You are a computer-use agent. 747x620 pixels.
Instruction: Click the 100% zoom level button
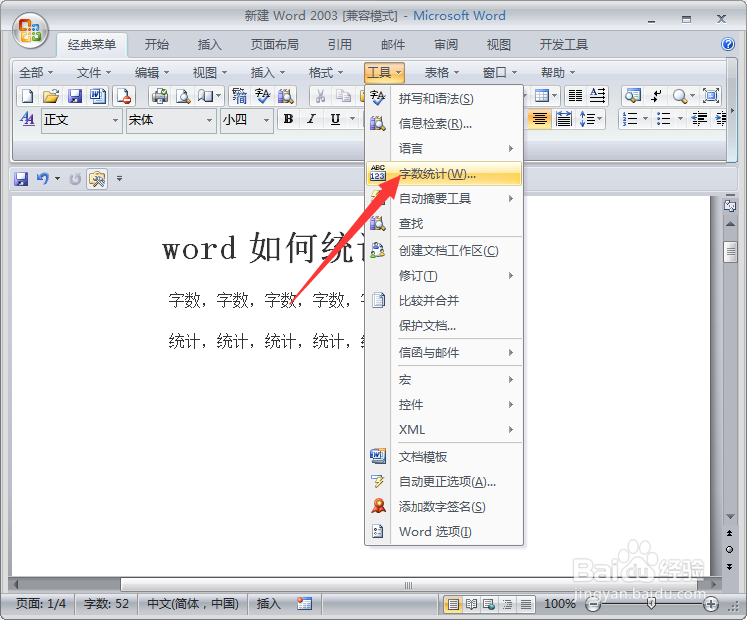point(560,604)
